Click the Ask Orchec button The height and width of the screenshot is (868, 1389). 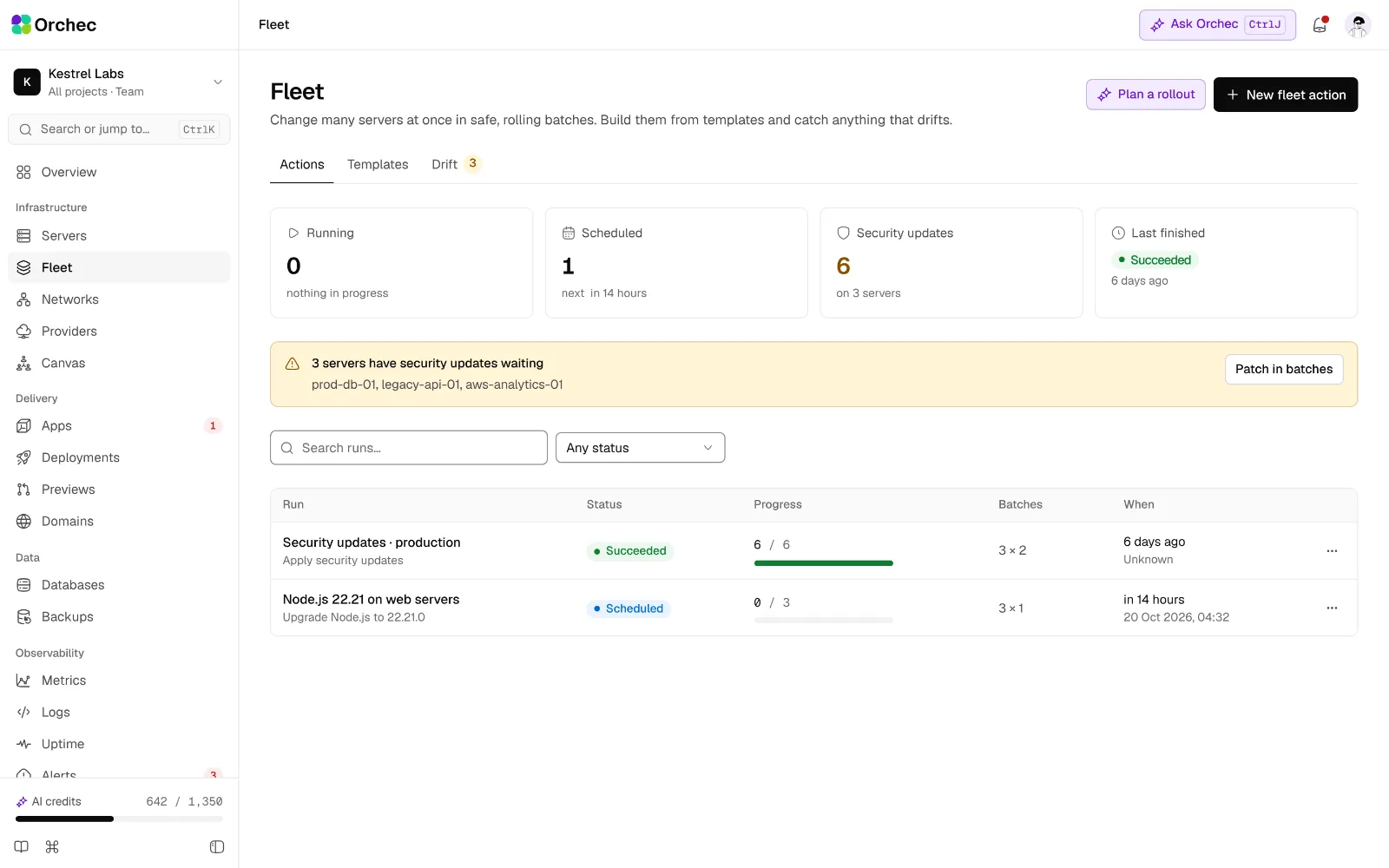[x=1217, y=25]
